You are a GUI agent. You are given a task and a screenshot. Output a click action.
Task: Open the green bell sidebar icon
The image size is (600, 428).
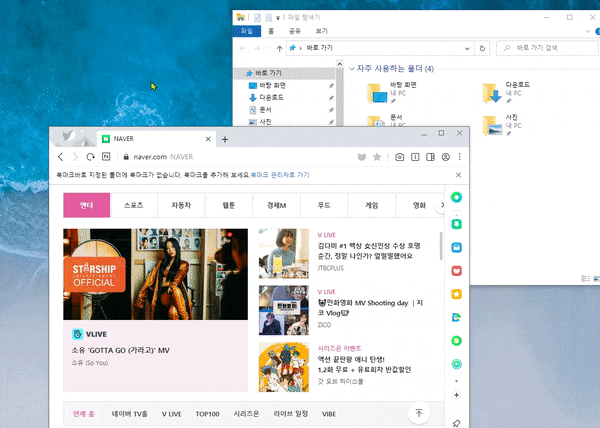(x=457, y=224)
